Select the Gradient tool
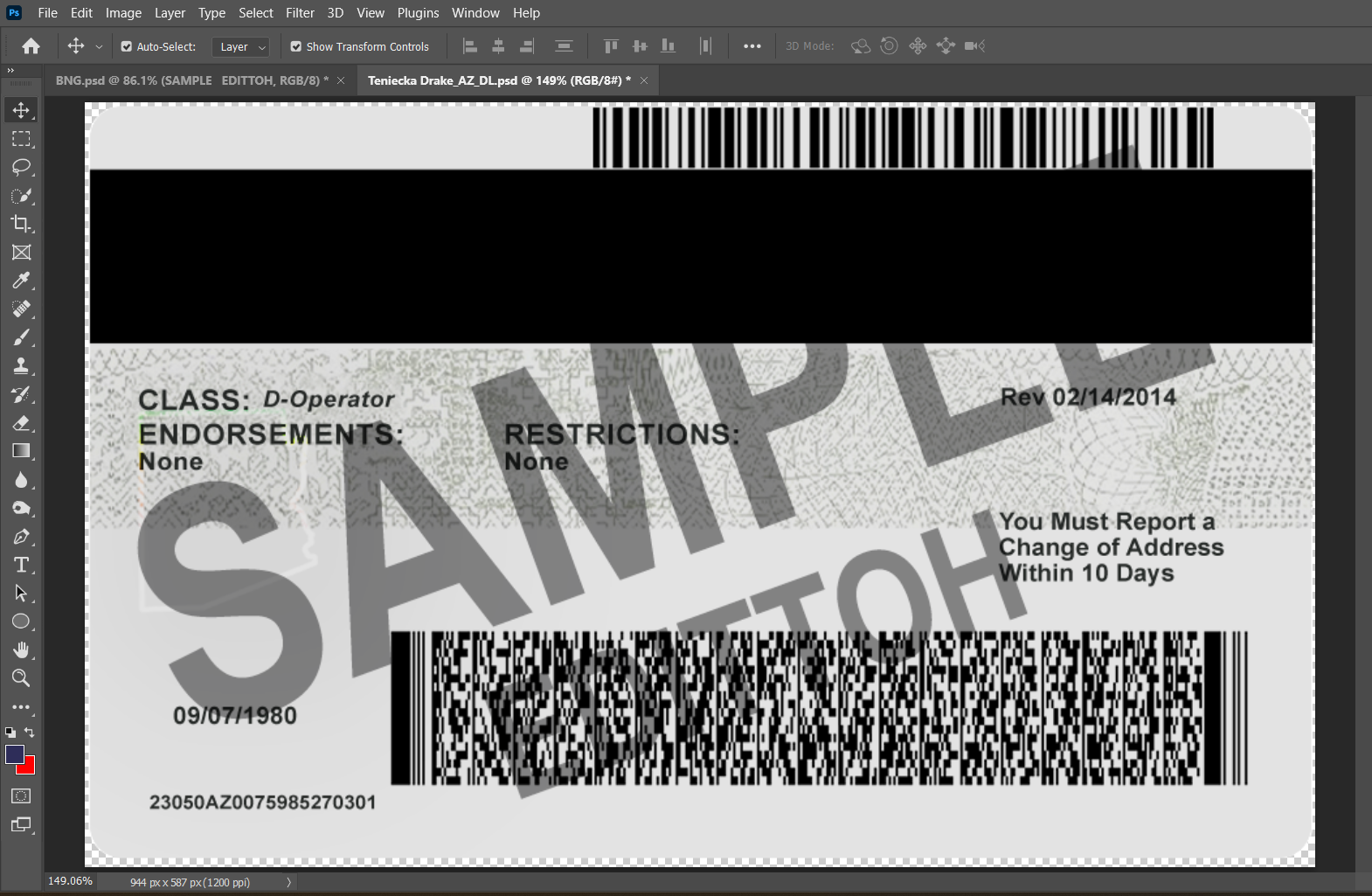 coord(21,451)
